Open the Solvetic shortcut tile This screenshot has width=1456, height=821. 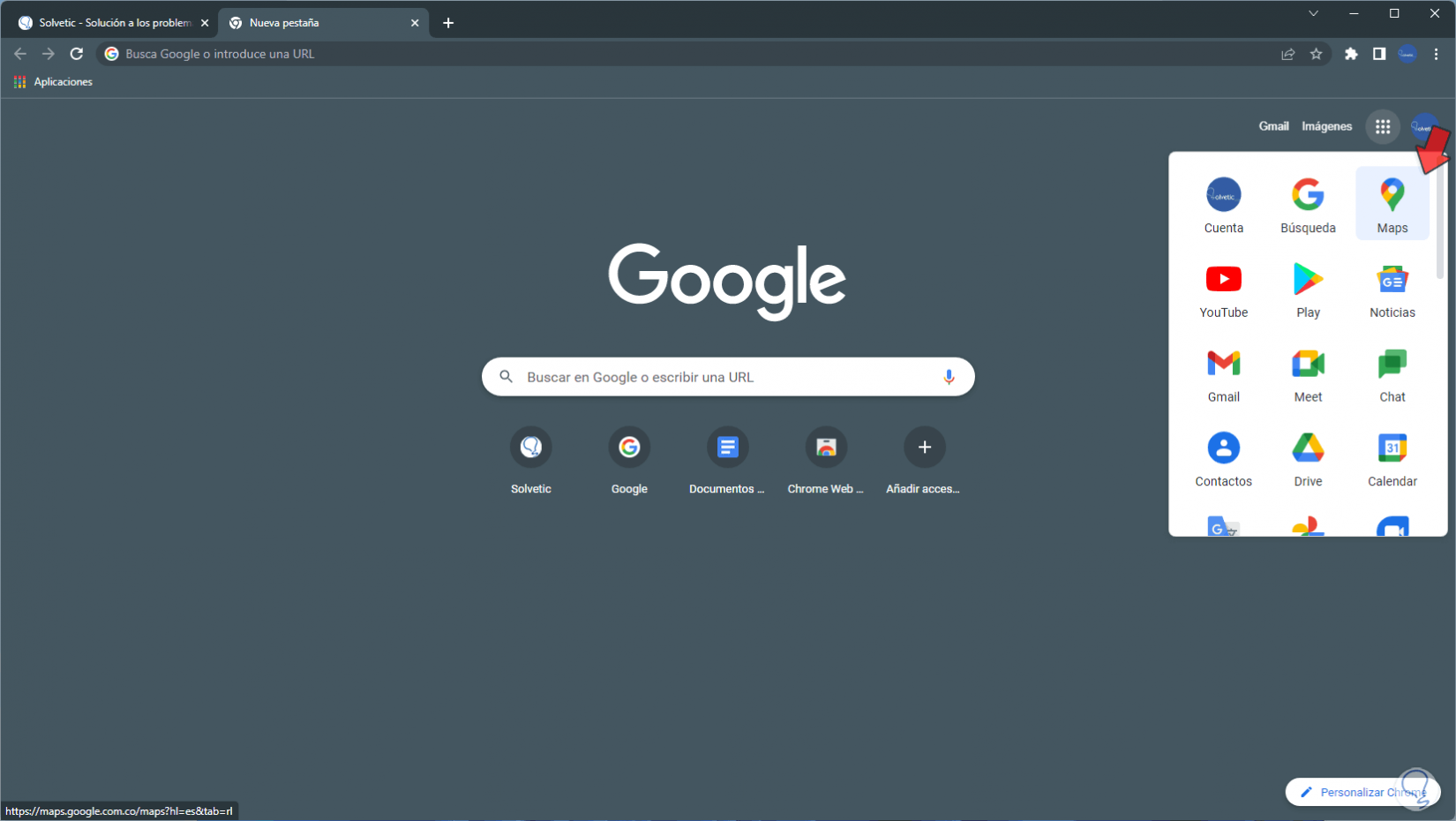coord(531,460)
